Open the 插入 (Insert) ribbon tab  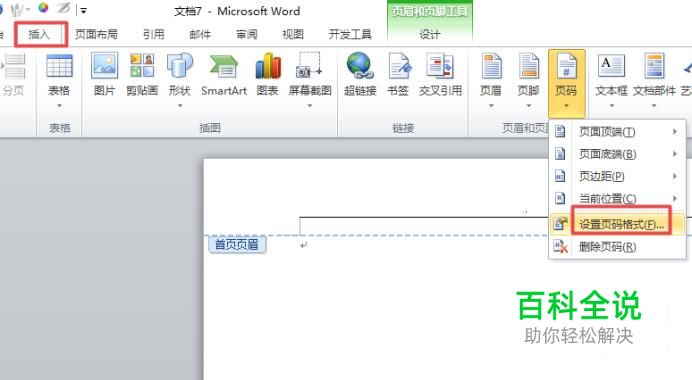39,34
